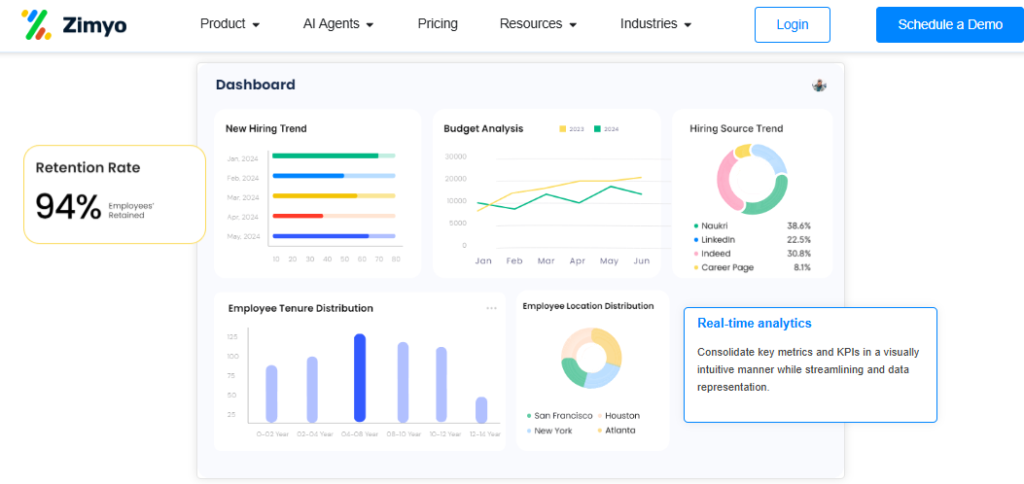Select the Mar, 2024 hiring bar
This screenshot has height=484, width=1024.
(x=334, y=195)
